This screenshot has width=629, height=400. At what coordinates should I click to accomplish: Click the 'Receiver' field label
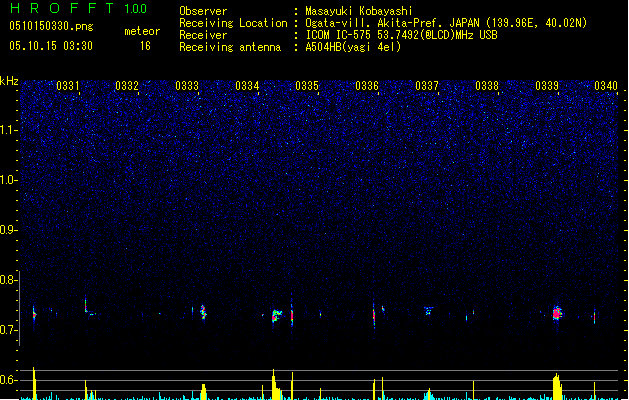(203, 35)
